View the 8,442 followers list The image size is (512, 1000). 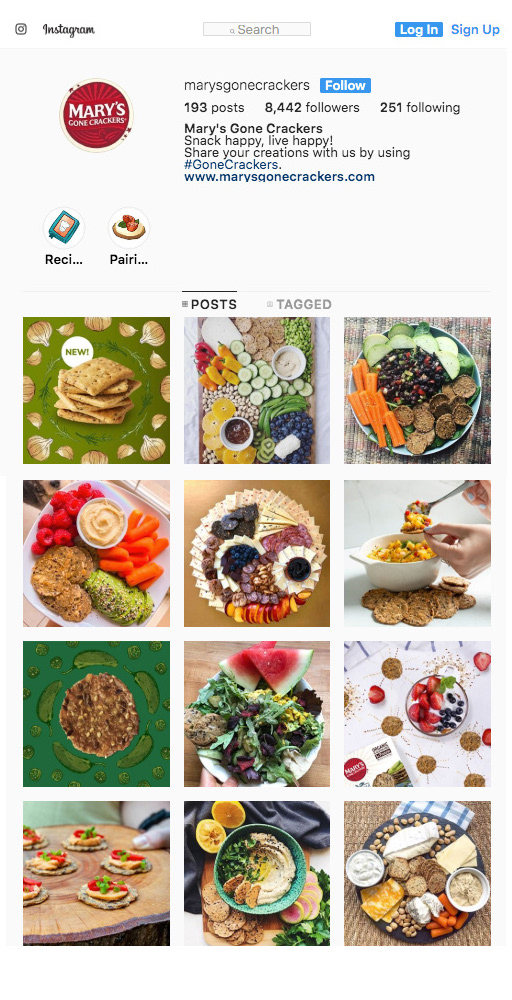(312, 108)
